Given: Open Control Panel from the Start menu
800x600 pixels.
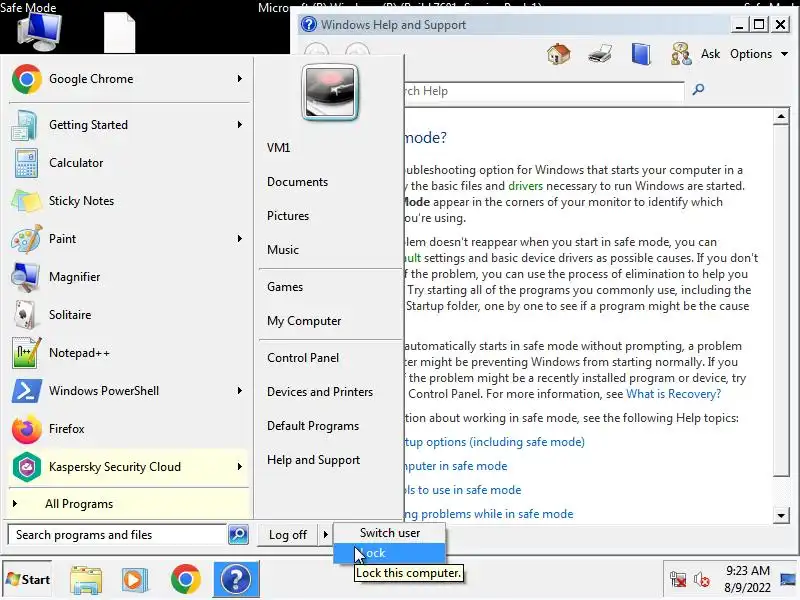Looking at the screenshot, I should (303, 358).
